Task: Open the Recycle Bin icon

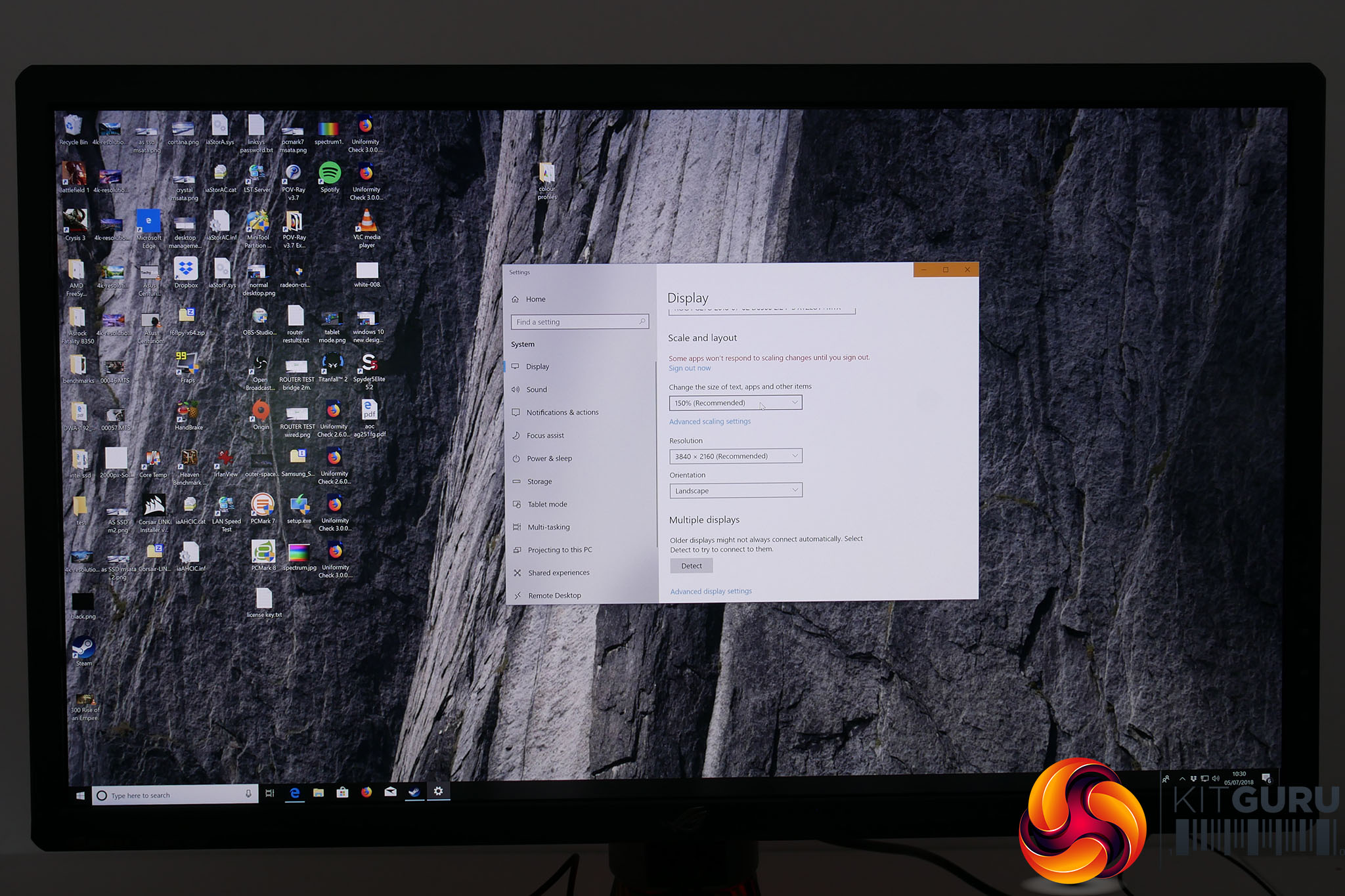Action: [73, 126]
